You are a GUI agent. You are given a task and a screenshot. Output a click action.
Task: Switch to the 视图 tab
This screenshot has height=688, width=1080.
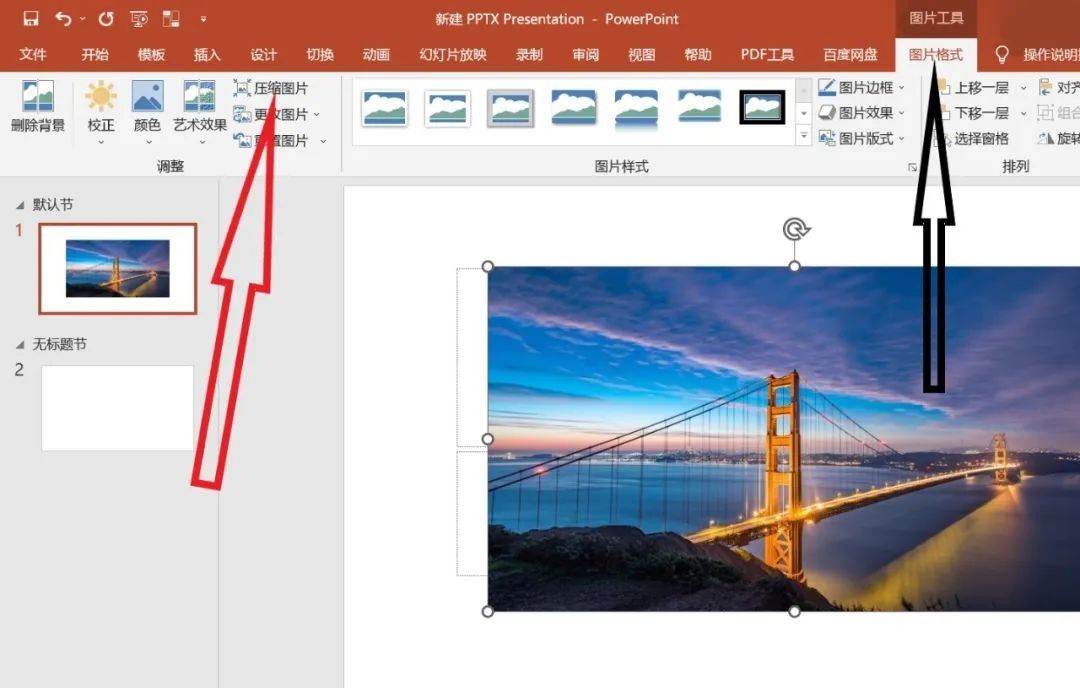click(x=641, y=54)
